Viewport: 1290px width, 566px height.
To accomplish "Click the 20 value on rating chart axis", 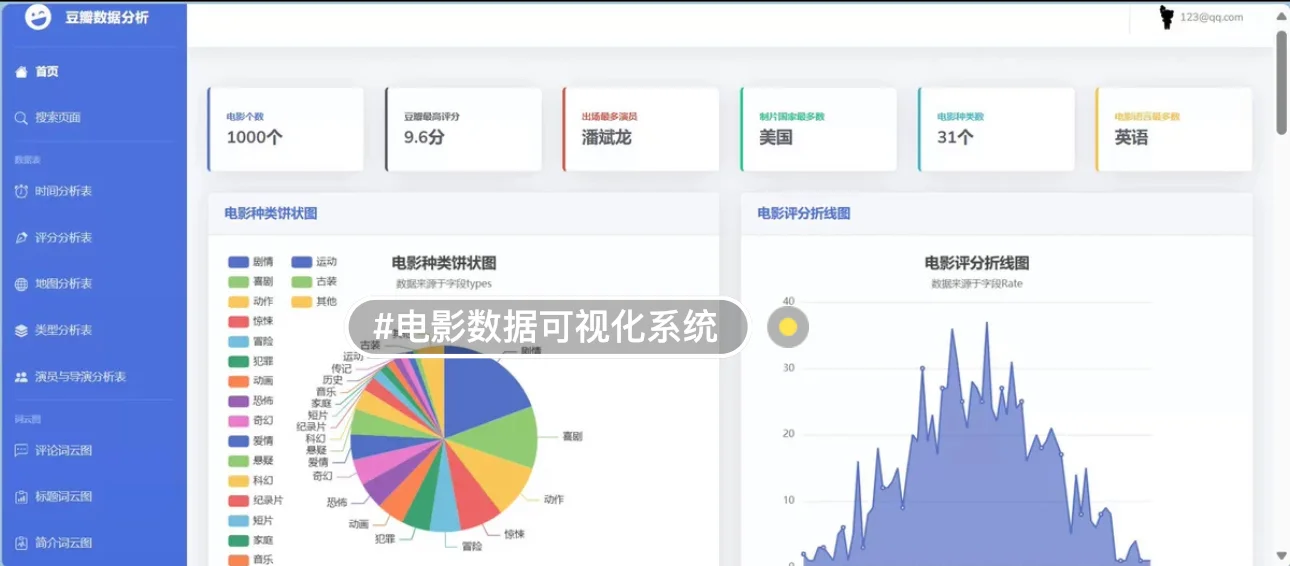I will (x=788, y=434).
